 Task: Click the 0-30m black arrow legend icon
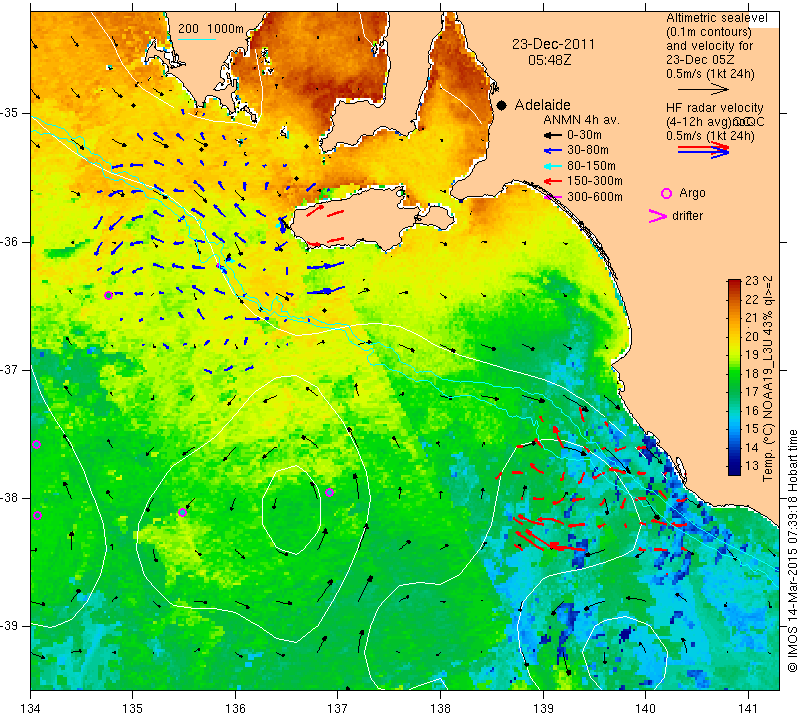tap(551, 135)
